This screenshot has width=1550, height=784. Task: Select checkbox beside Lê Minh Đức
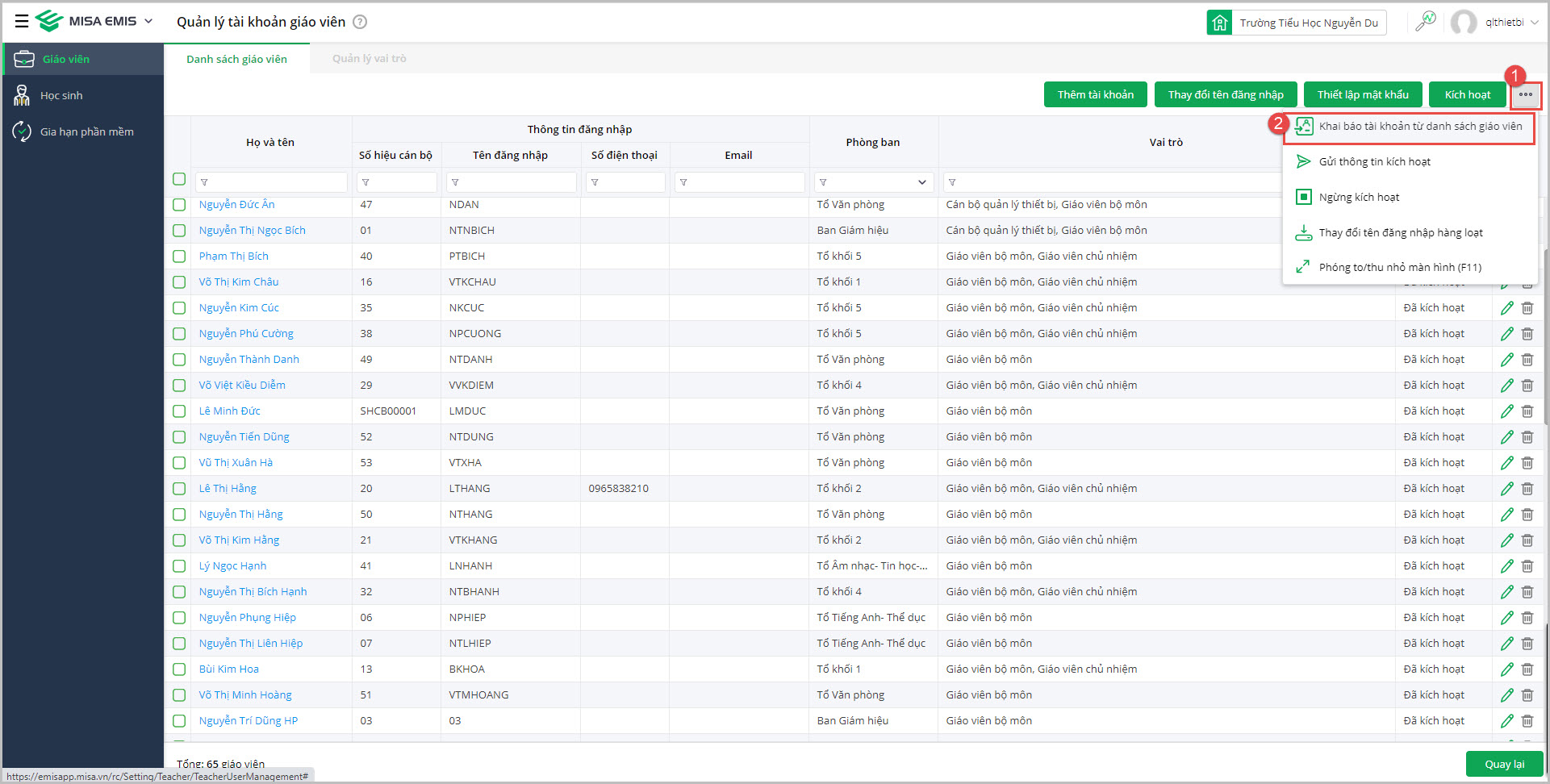click(179, 411)
